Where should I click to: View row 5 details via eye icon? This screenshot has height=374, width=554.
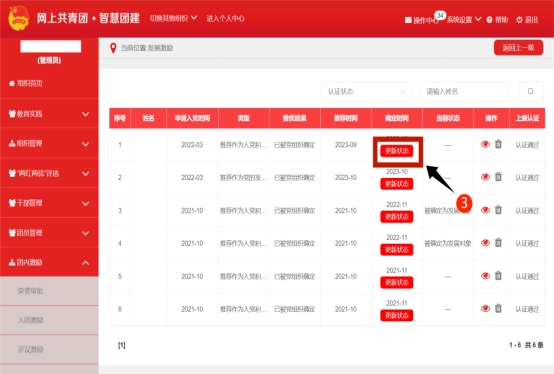485,275
